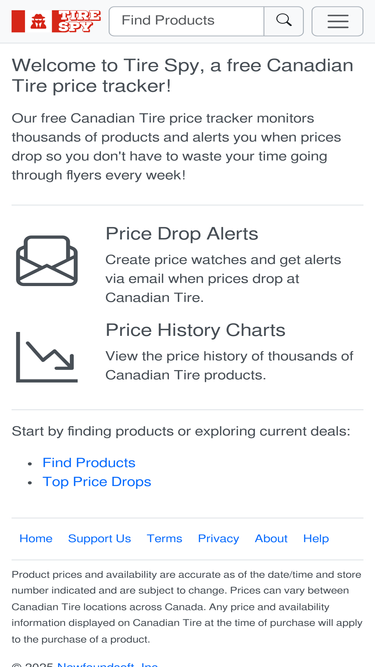
Task: Click the magnifying glass search button
Action: click(x=284, y=21)
